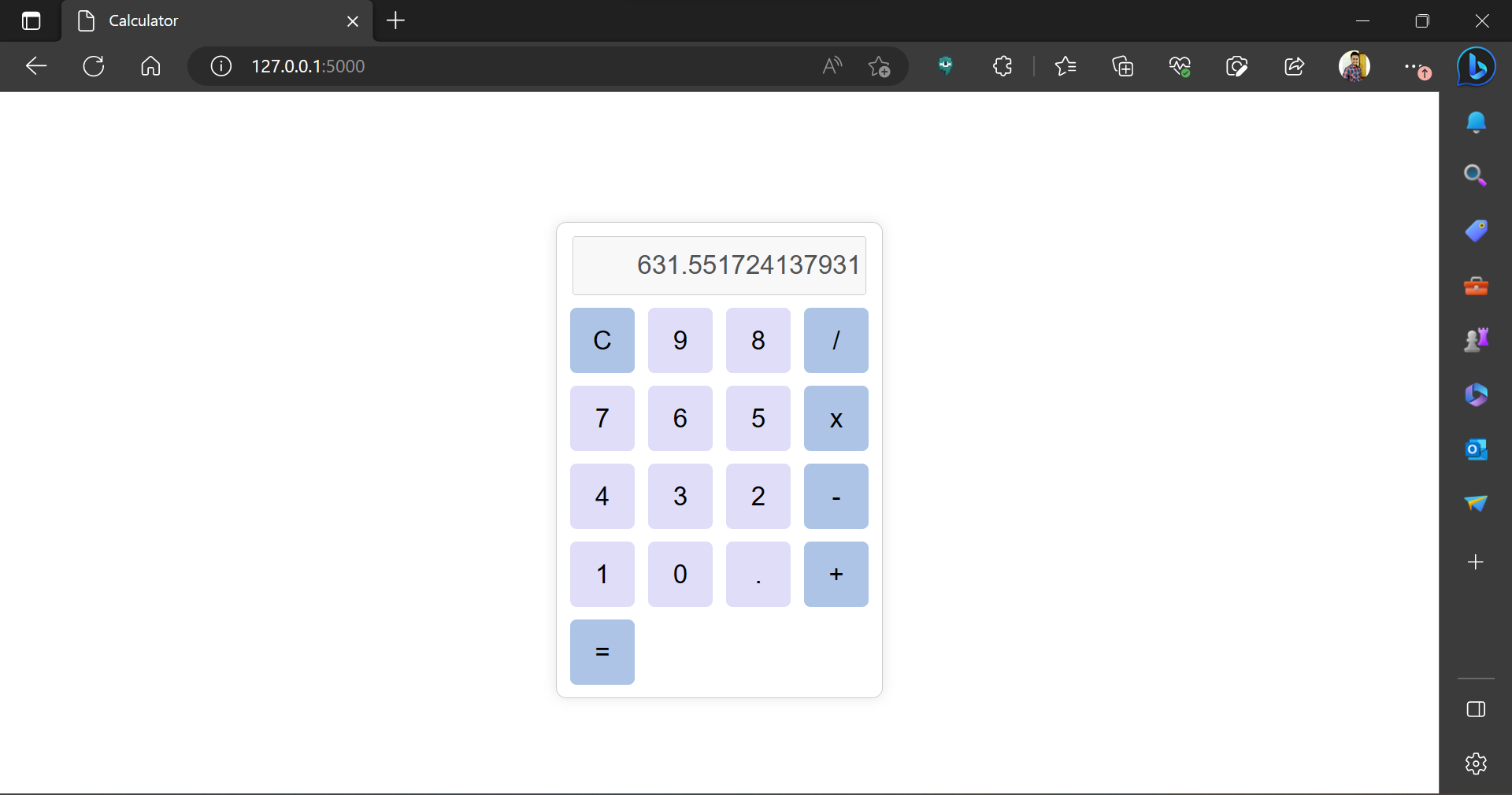Open Copilot from the Bing sidebar icon
Viewport: 1512px width, 795px height.
point(1477,67)
